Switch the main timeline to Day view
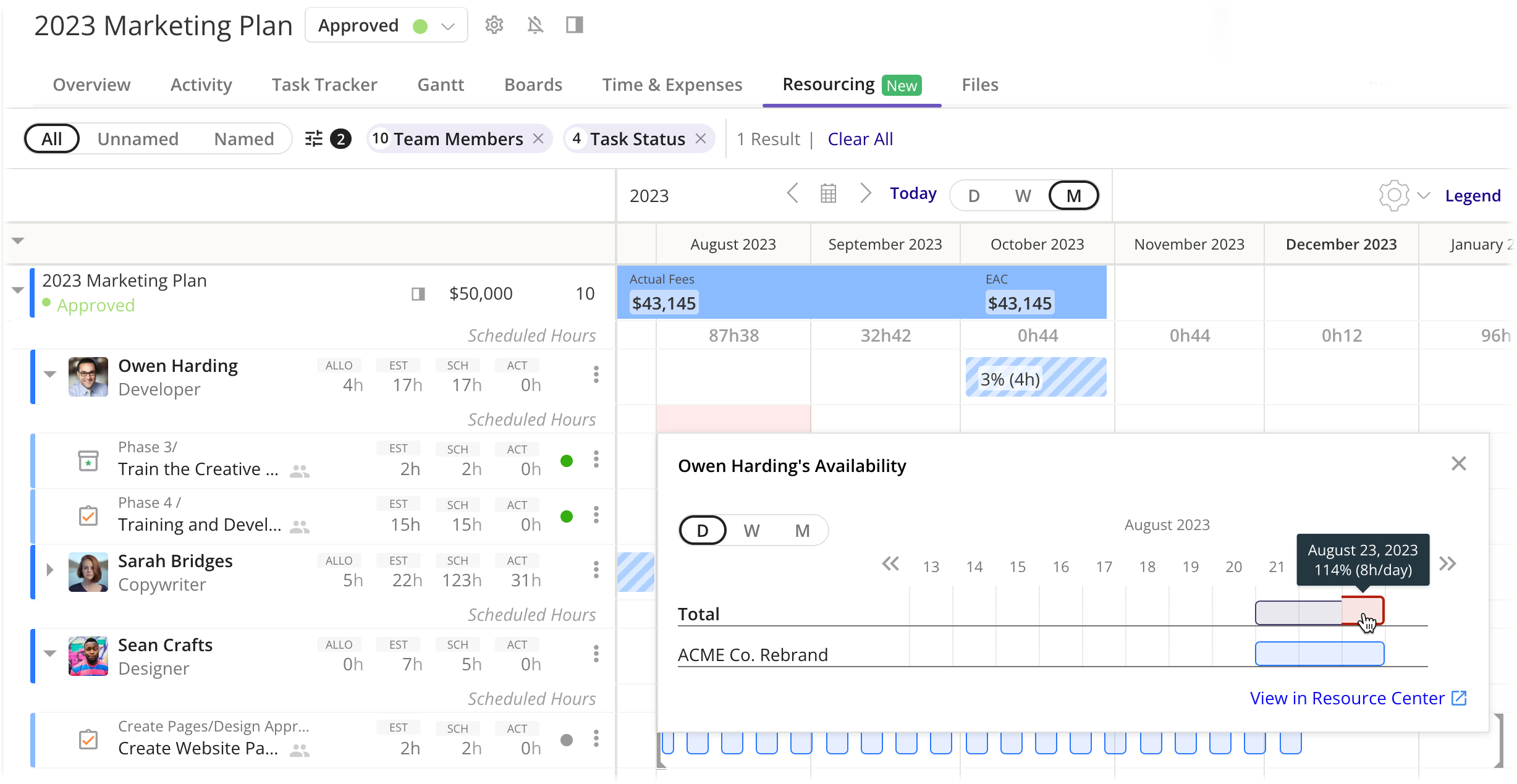Screen dimensions: 1517x784 coord(974,196)
